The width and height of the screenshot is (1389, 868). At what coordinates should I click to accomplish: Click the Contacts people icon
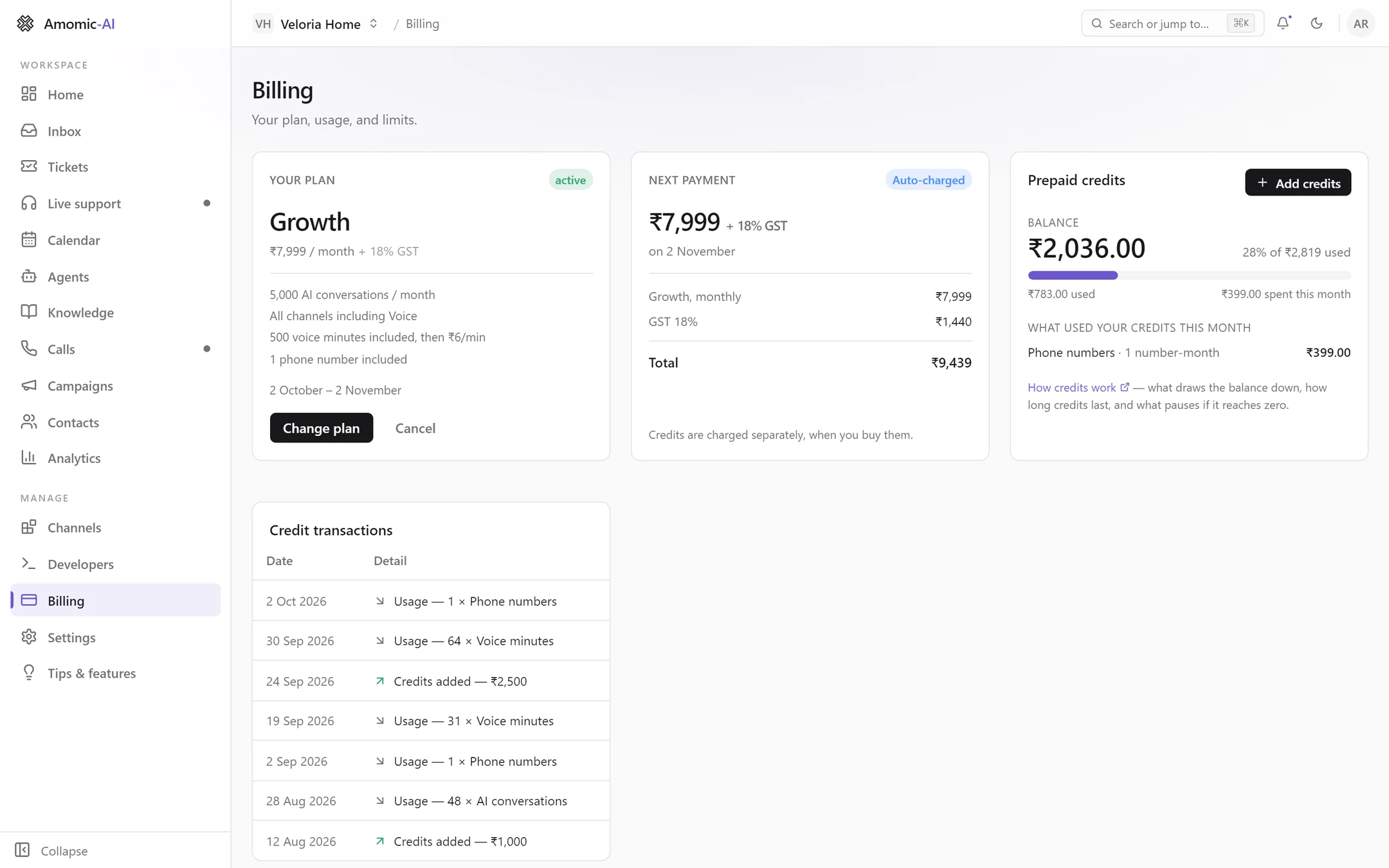[x=29, y=422]
